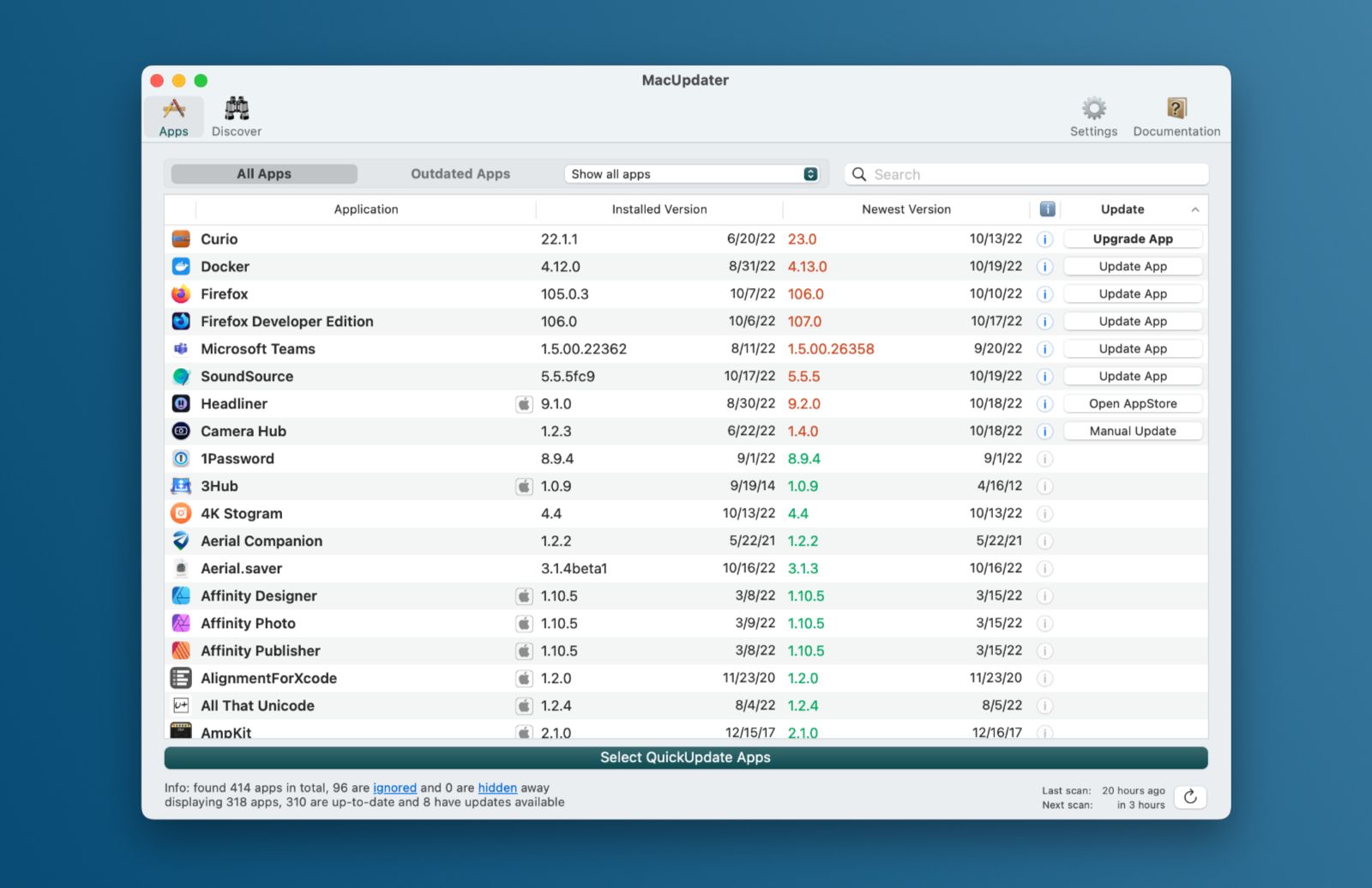Select the Apps toolbar tab
1372x888 pixels.
click(x=174, y=117)
